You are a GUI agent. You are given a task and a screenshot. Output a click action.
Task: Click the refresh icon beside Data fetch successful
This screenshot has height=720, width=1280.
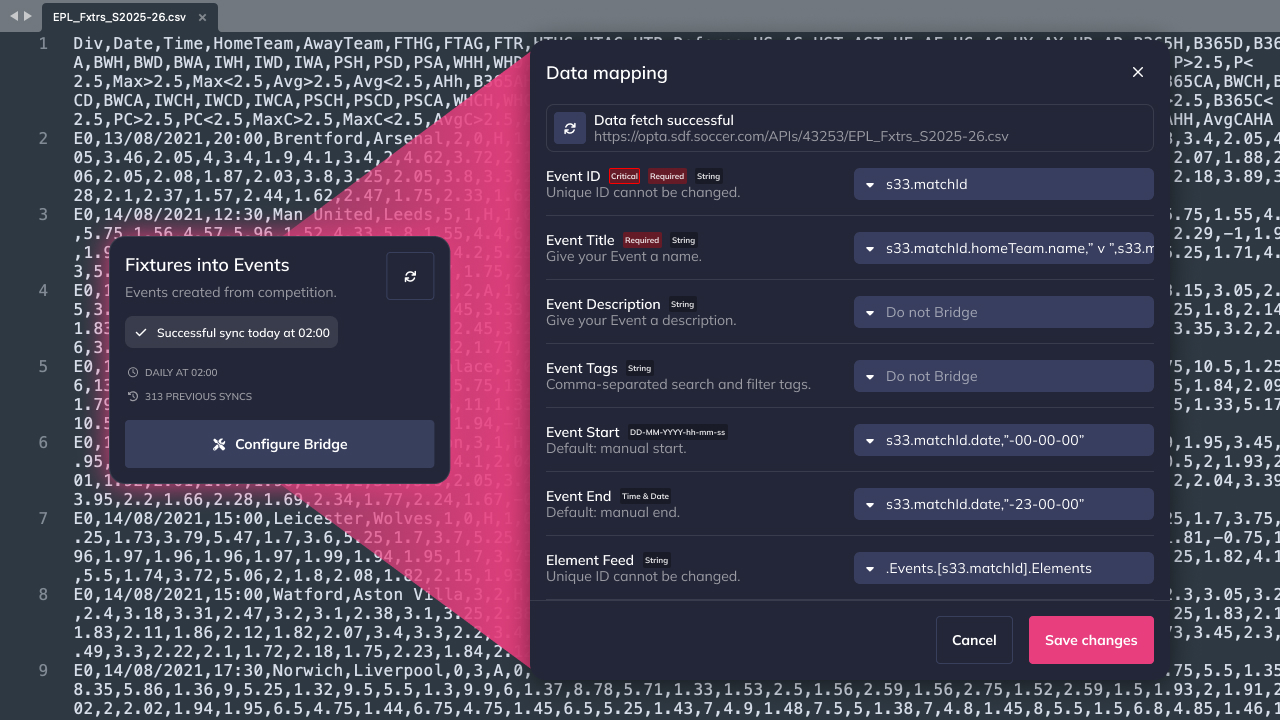pos(570,128)
